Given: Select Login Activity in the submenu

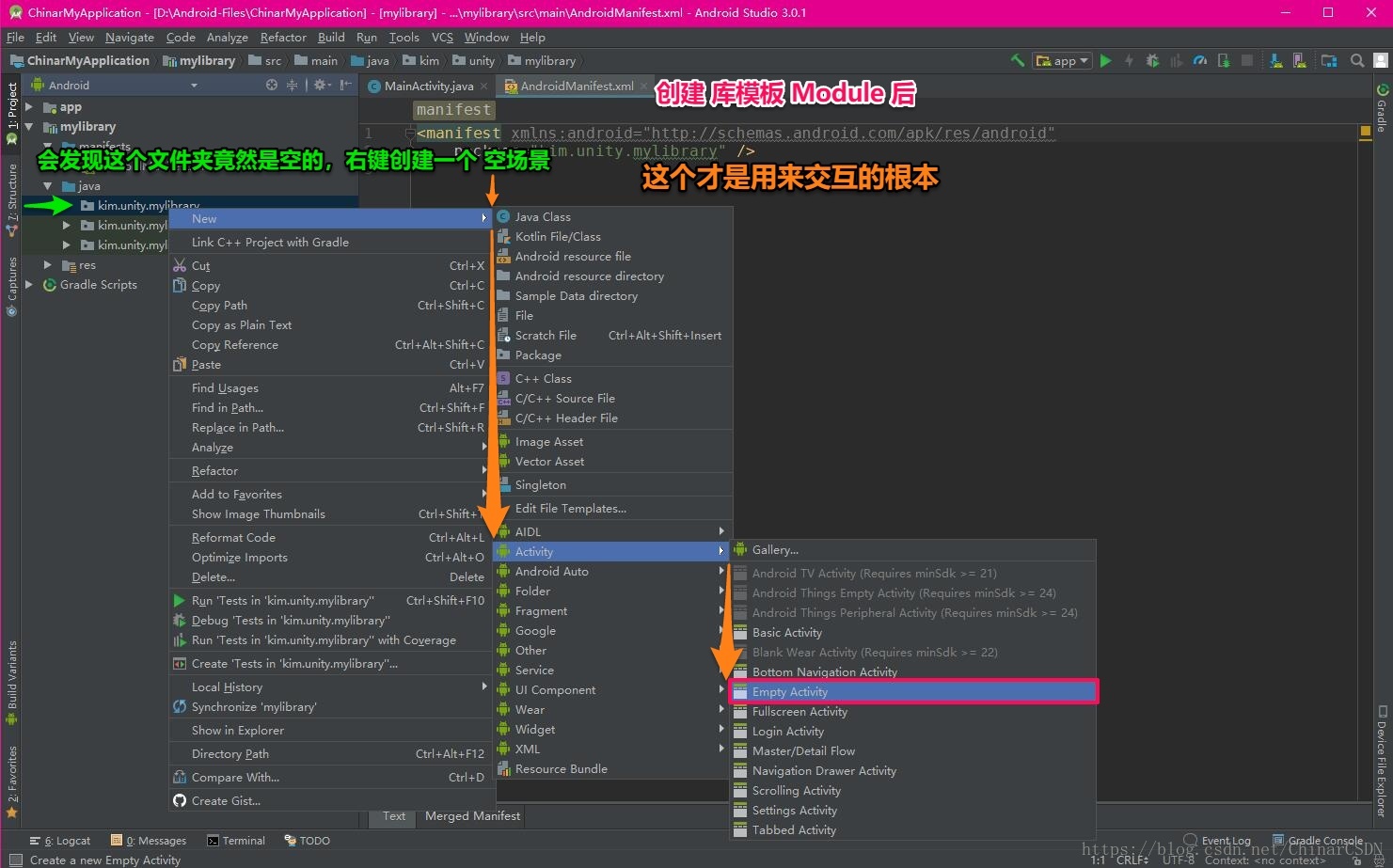Looking at the screenshot, I should pyautogui.click(x=912, y=732).
